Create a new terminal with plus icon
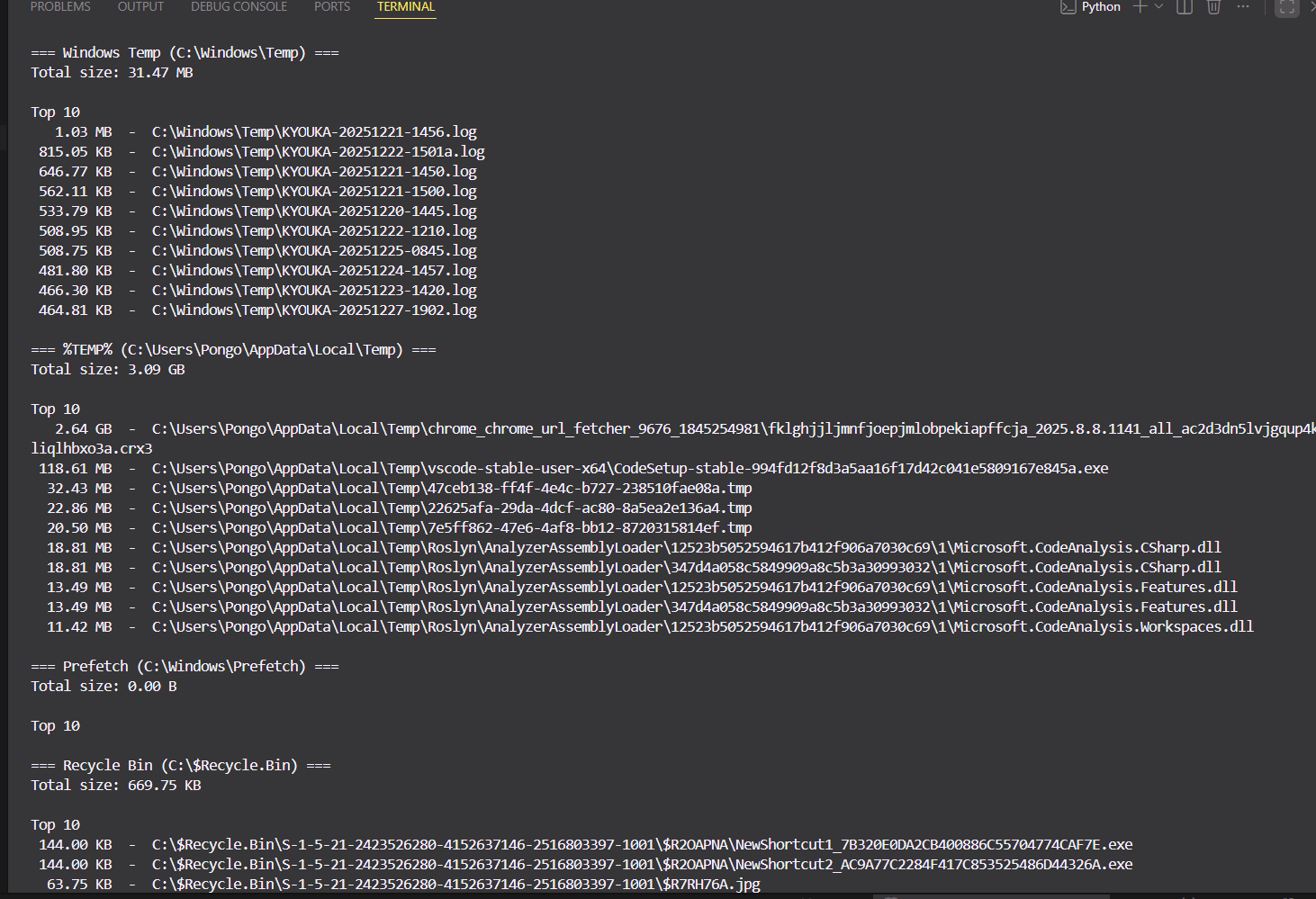The width and height of the screenshot is (1316, 899). click(x=1140, y=7)
